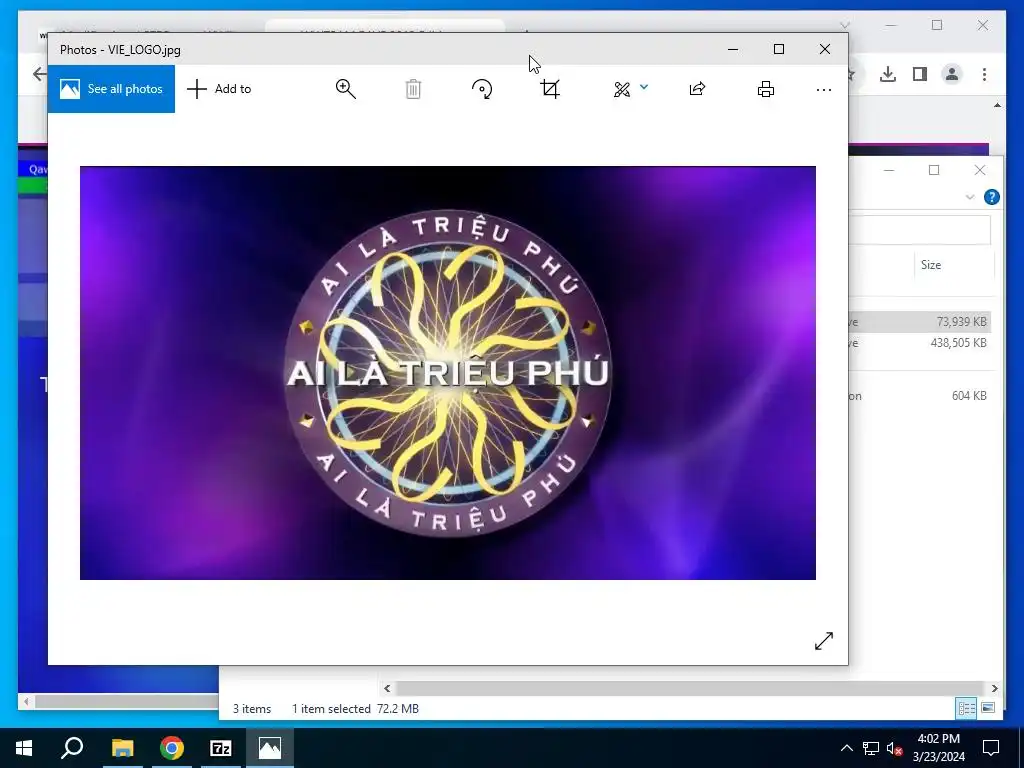The width and height of the screenshot is (1024, 768).
Task: Open the See more ellipsis menu
Action: [x=824, y=89]
